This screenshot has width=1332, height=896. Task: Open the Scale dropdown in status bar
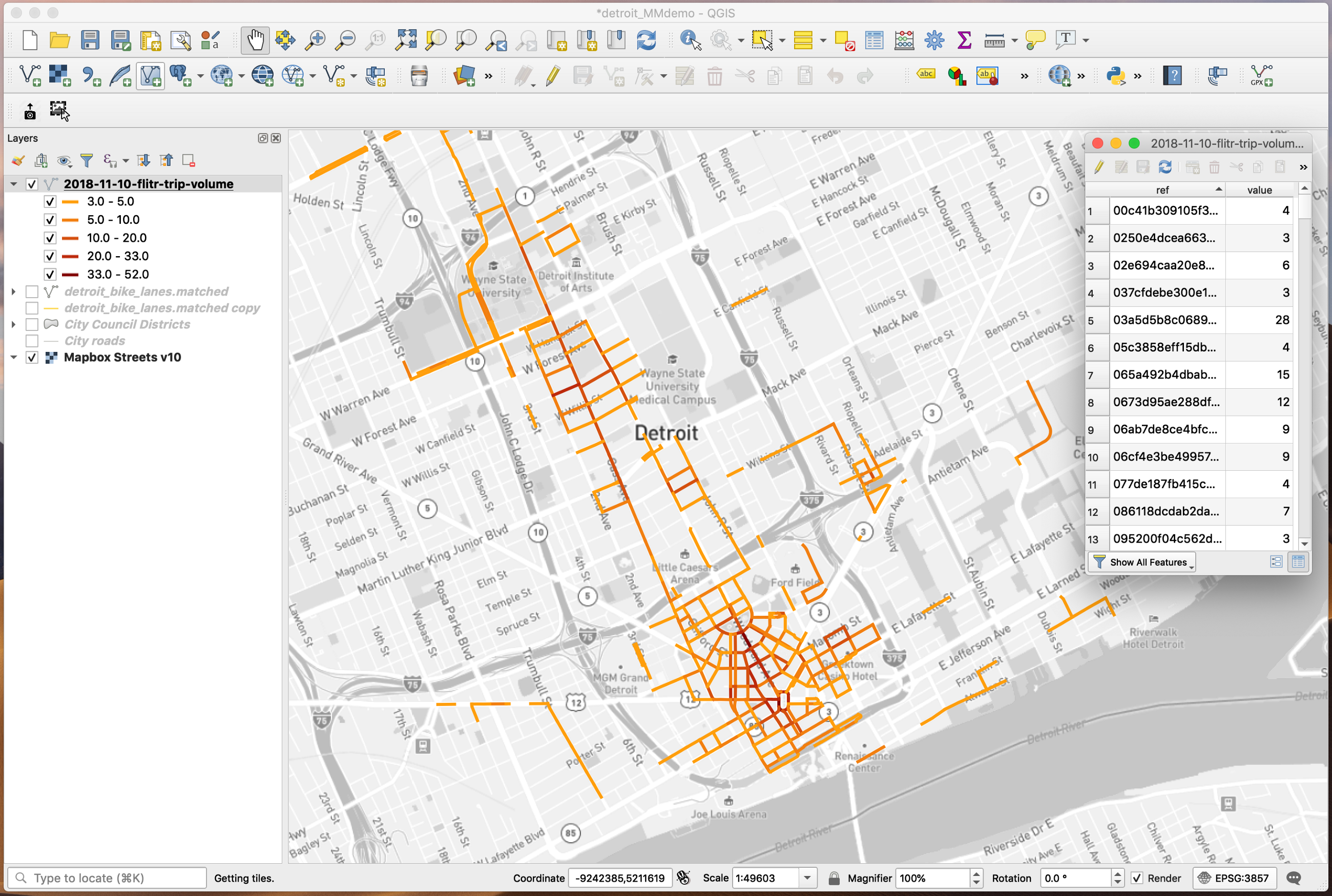[807, 878]
